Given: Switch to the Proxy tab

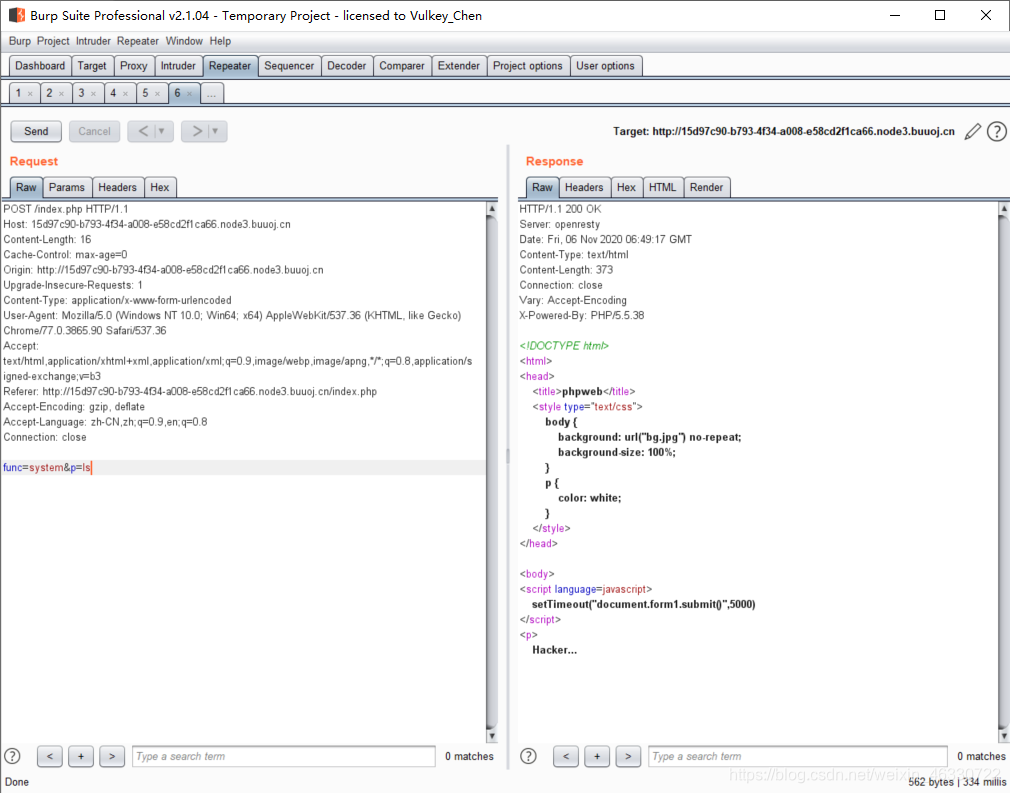Looking at the screenshot, I should (x=134, y=66).
